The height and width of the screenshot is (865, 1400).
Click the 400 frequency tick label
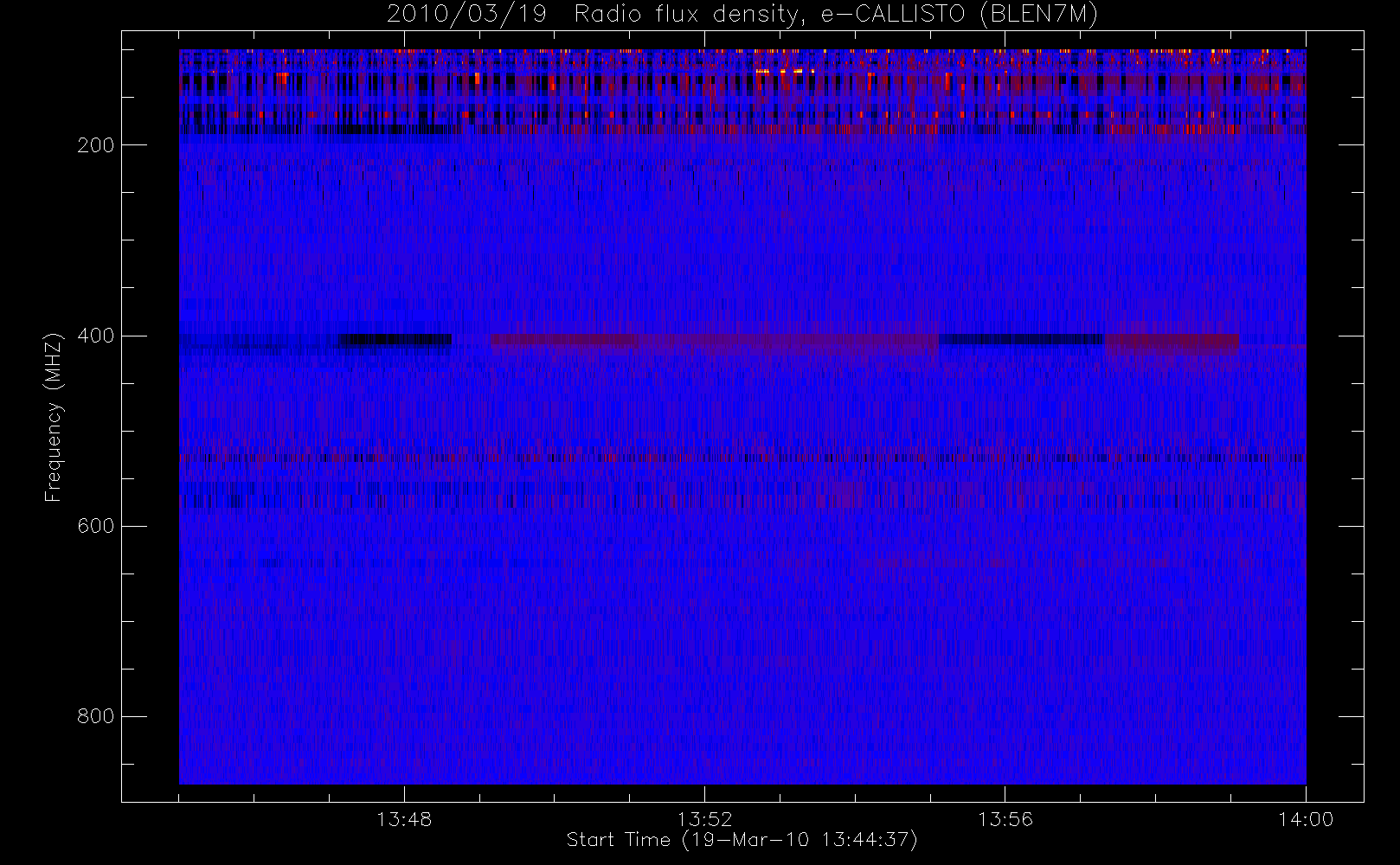click(96, 336)
